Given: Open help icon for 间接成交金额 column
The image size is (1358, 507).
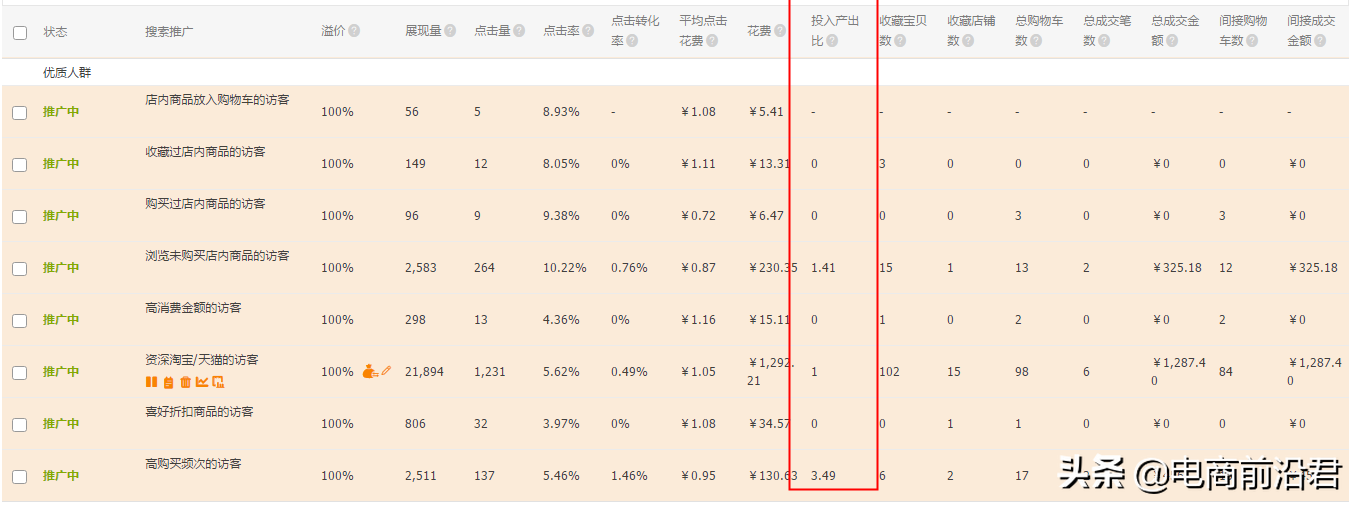Looking at the screenshot, I should 1320,41.
